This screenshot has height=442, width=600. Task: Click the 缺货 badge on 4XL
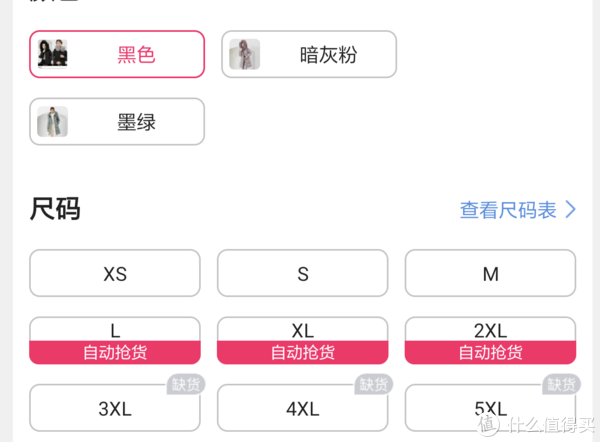click(374, 384)
